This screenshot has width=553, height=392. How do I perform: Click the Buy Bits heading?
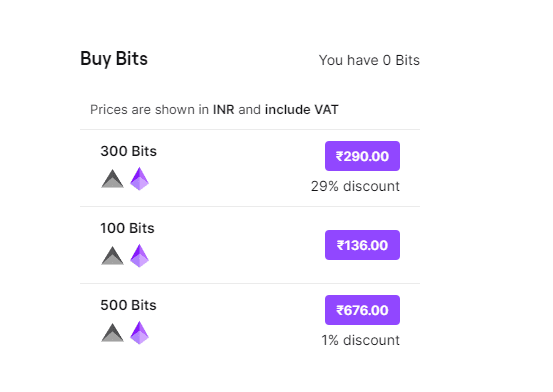(x=114, y=59)
